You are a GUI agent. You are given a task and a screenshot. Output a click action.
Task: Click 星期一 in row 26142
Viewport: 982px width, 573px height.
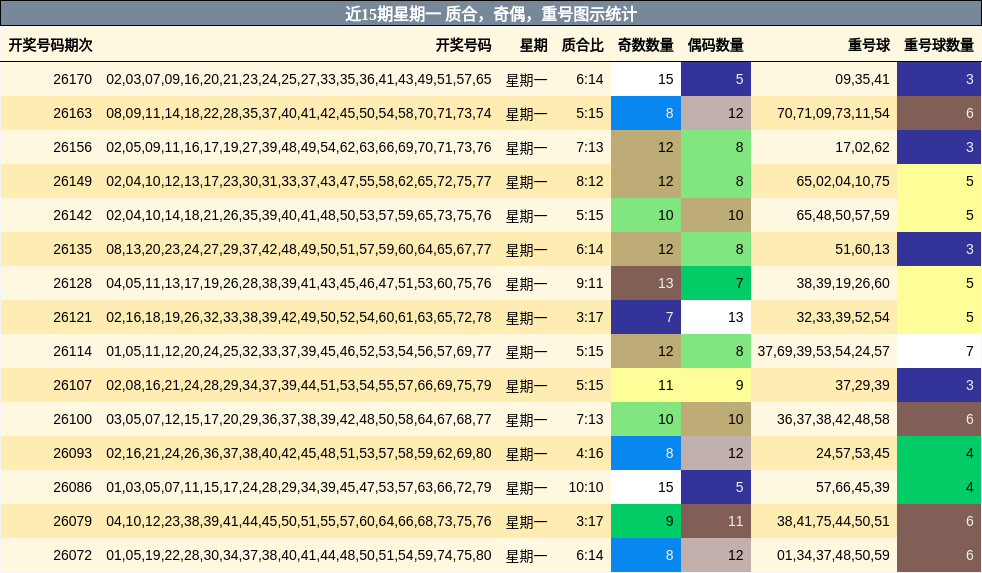tap(527, 216)
